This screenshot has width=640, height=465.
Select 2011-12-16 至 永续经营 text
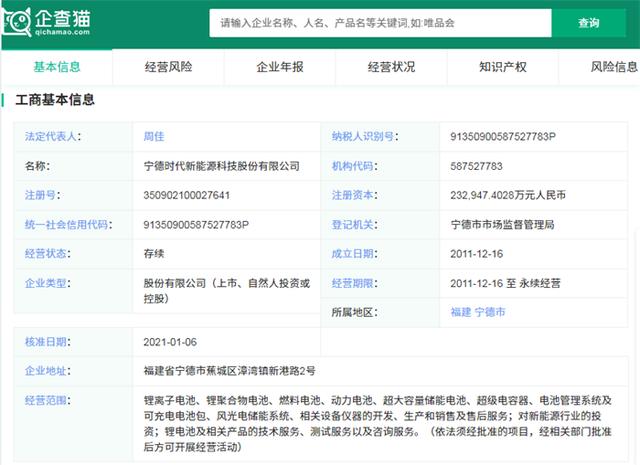[505, 283]
